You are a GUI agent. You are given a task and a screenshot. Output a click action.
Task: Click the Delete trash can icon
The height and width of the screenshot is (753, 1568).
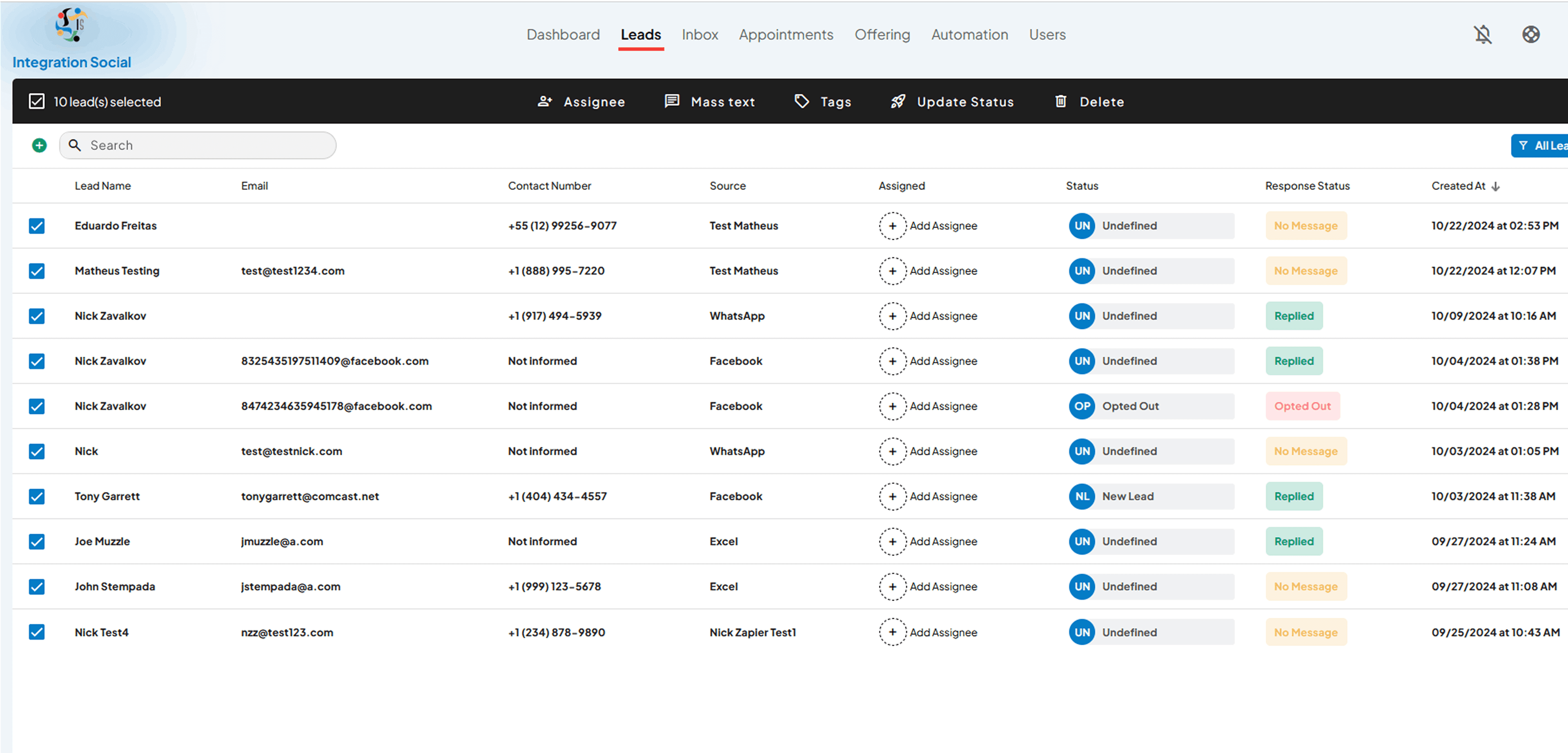(1060, 101)
